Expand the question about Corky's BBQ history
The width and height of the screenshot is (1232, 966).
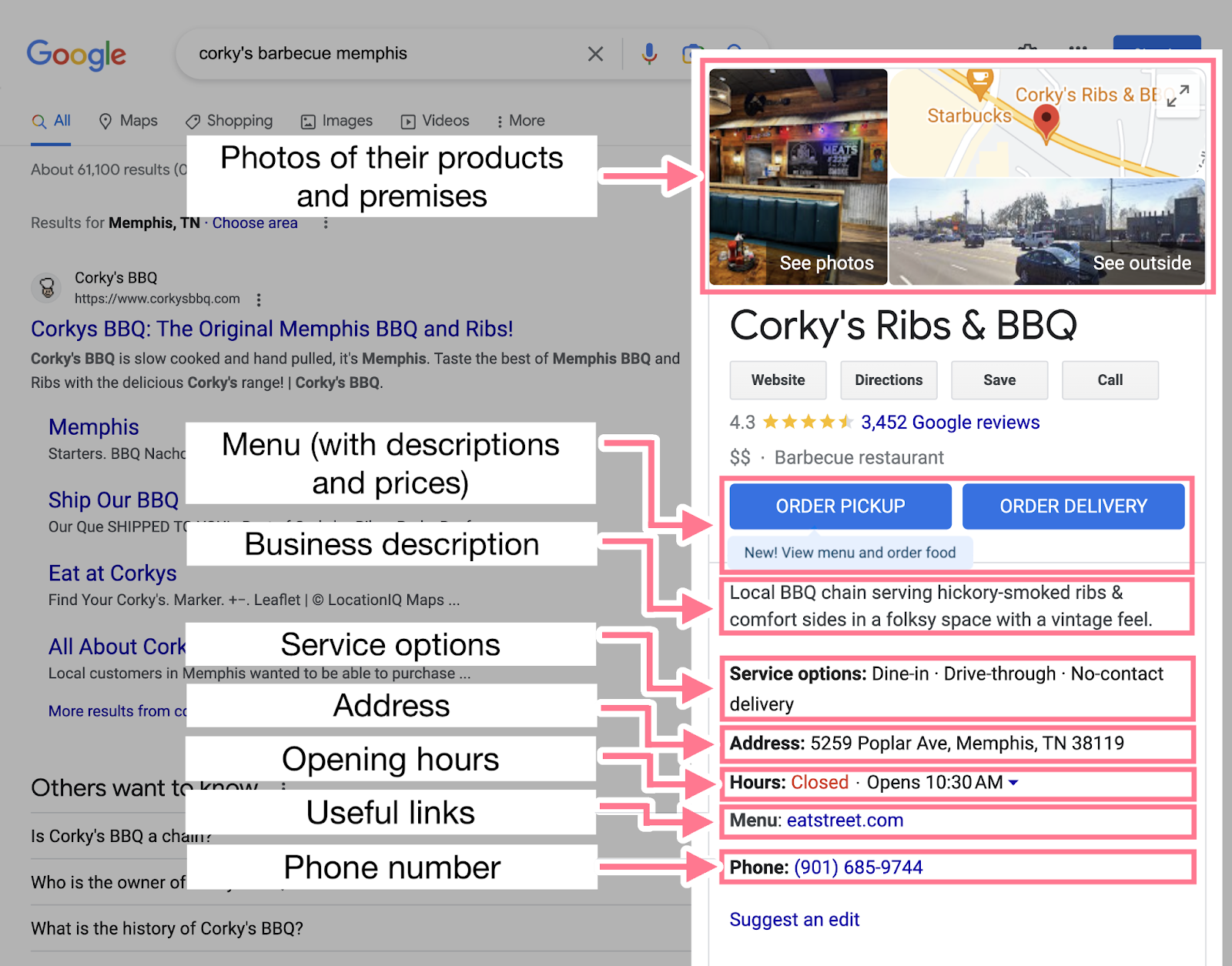pos(167,928)
